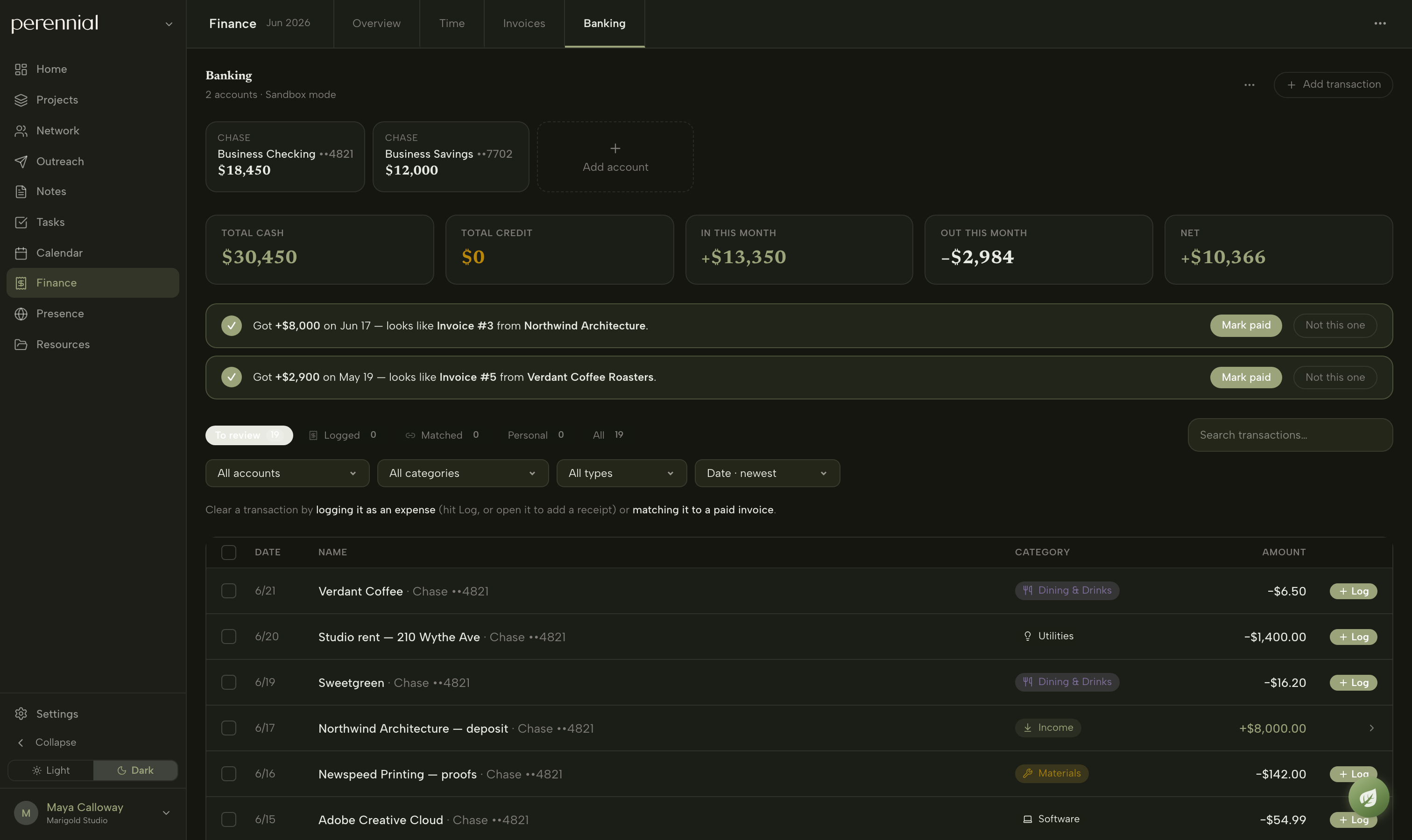Open Banking section ellipsis menu
Image resolution: width=1412 pixels, height=840 pixels.
[1249, 85]
